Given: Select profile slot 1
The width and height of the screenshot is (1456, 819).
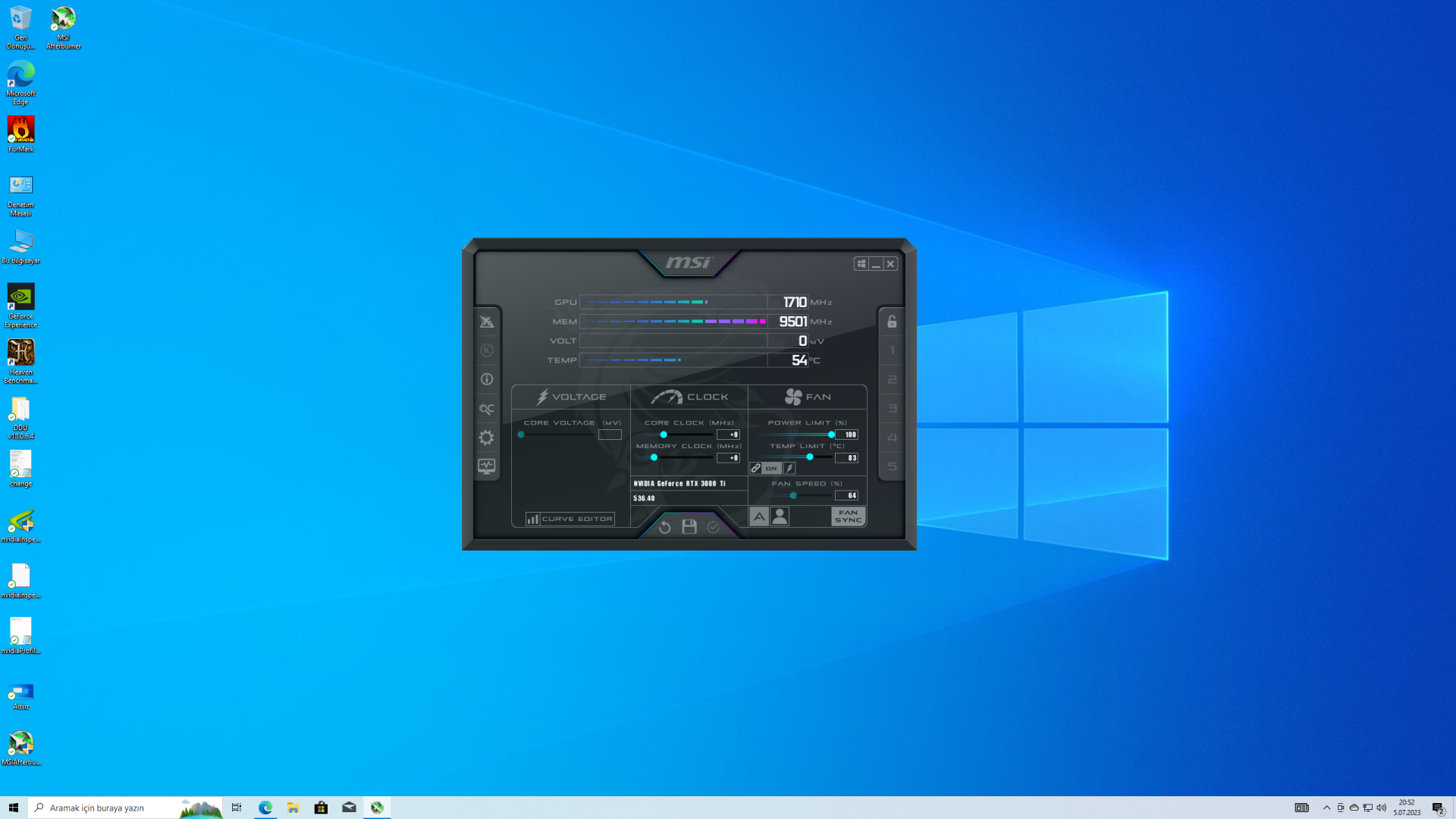Looking at the screenshot, I should pyautogui.click(x=892, y=350).
